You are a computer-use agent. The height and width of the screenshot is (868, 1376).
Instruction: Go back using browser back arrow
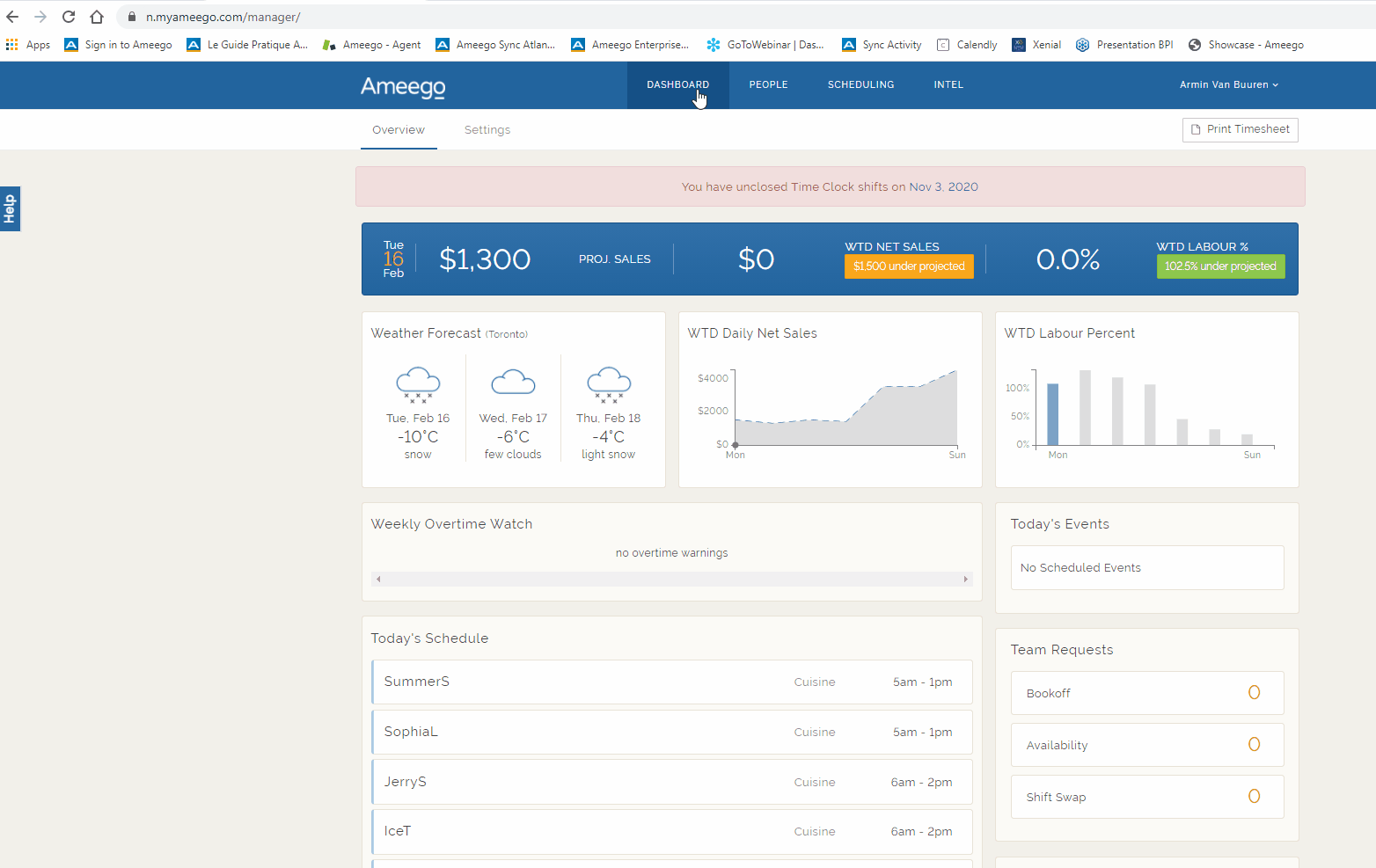point(12,17)
